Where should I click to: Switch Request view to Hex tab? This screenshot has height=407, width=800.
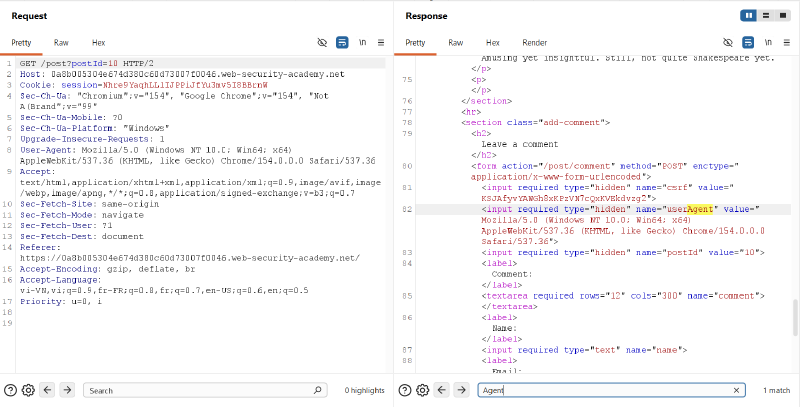pos(98,43)
